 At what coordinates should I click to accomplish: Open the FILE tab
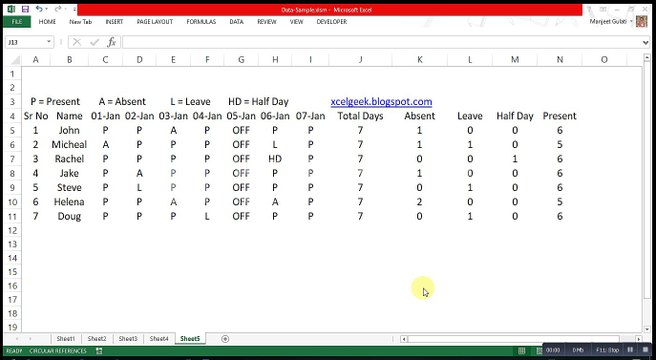(x=17, y=22)
